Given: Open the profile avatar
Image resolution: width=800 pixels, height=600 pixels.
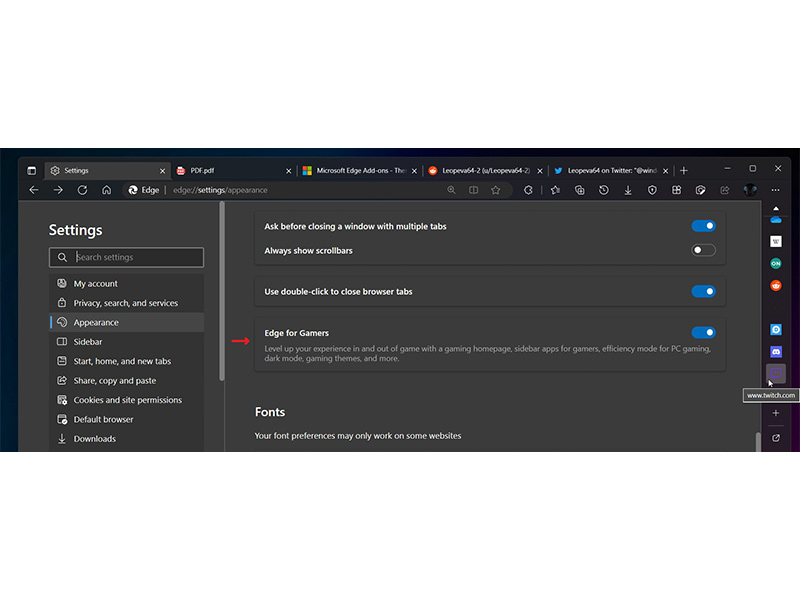Looking at the screenshot, I should pyautogui.click(x=749, y=190).
